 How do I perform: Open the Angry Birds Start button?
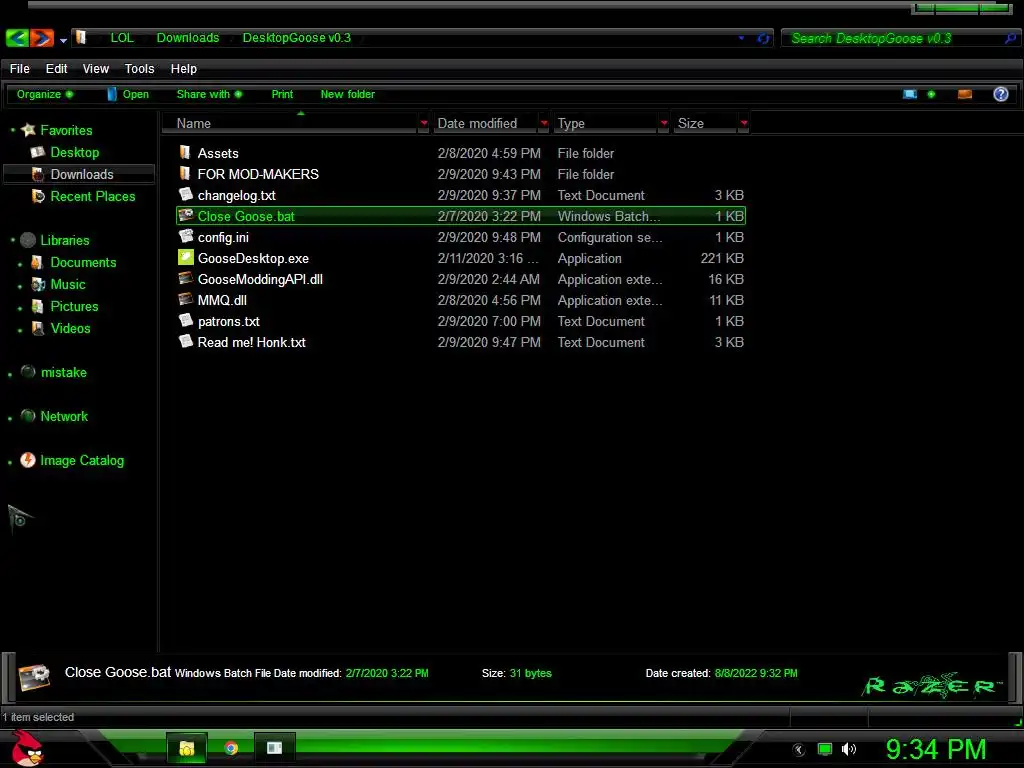pyautogui.click(x=27, y=748)
